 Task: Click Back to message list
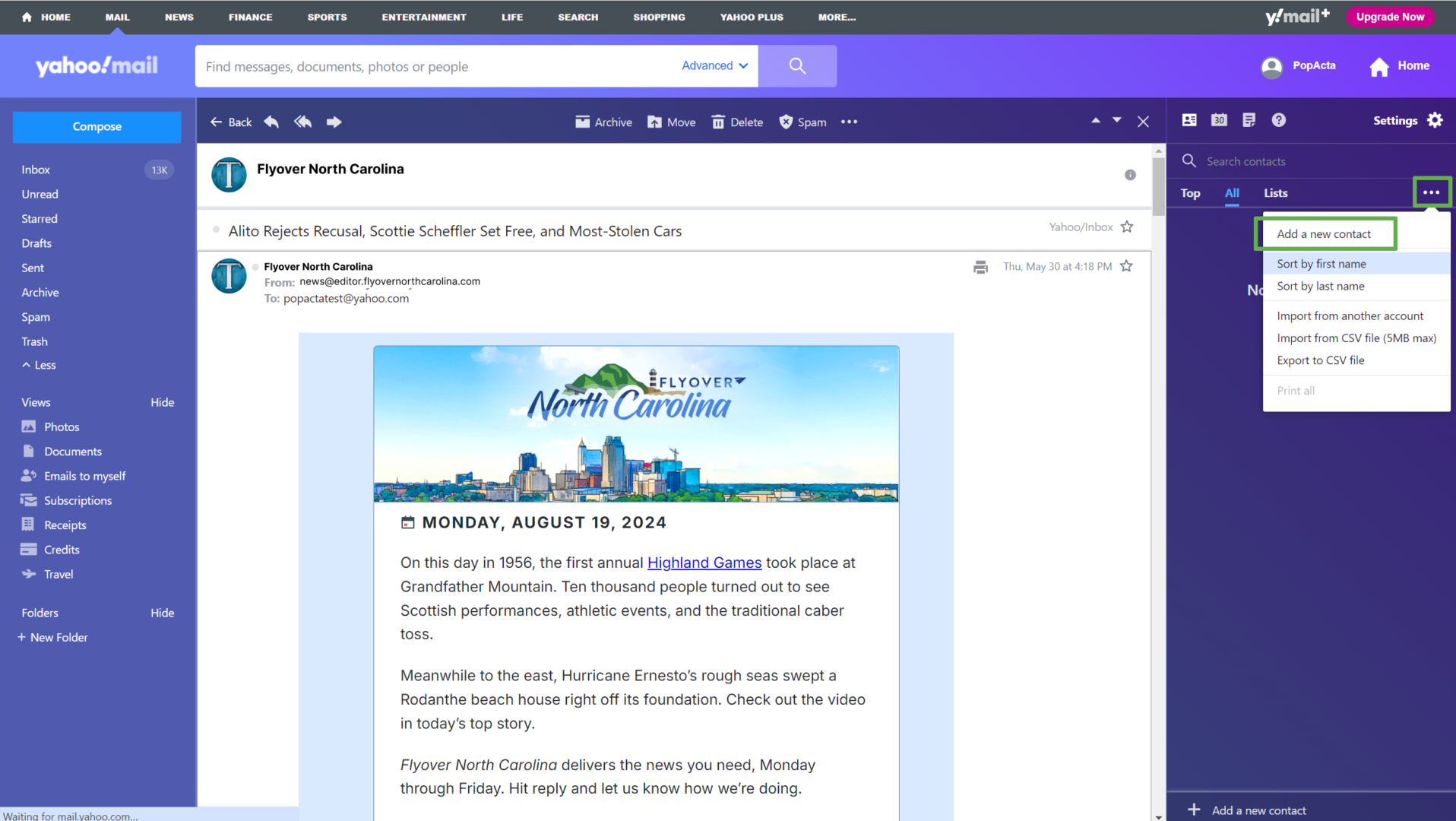tap(230, 122)
